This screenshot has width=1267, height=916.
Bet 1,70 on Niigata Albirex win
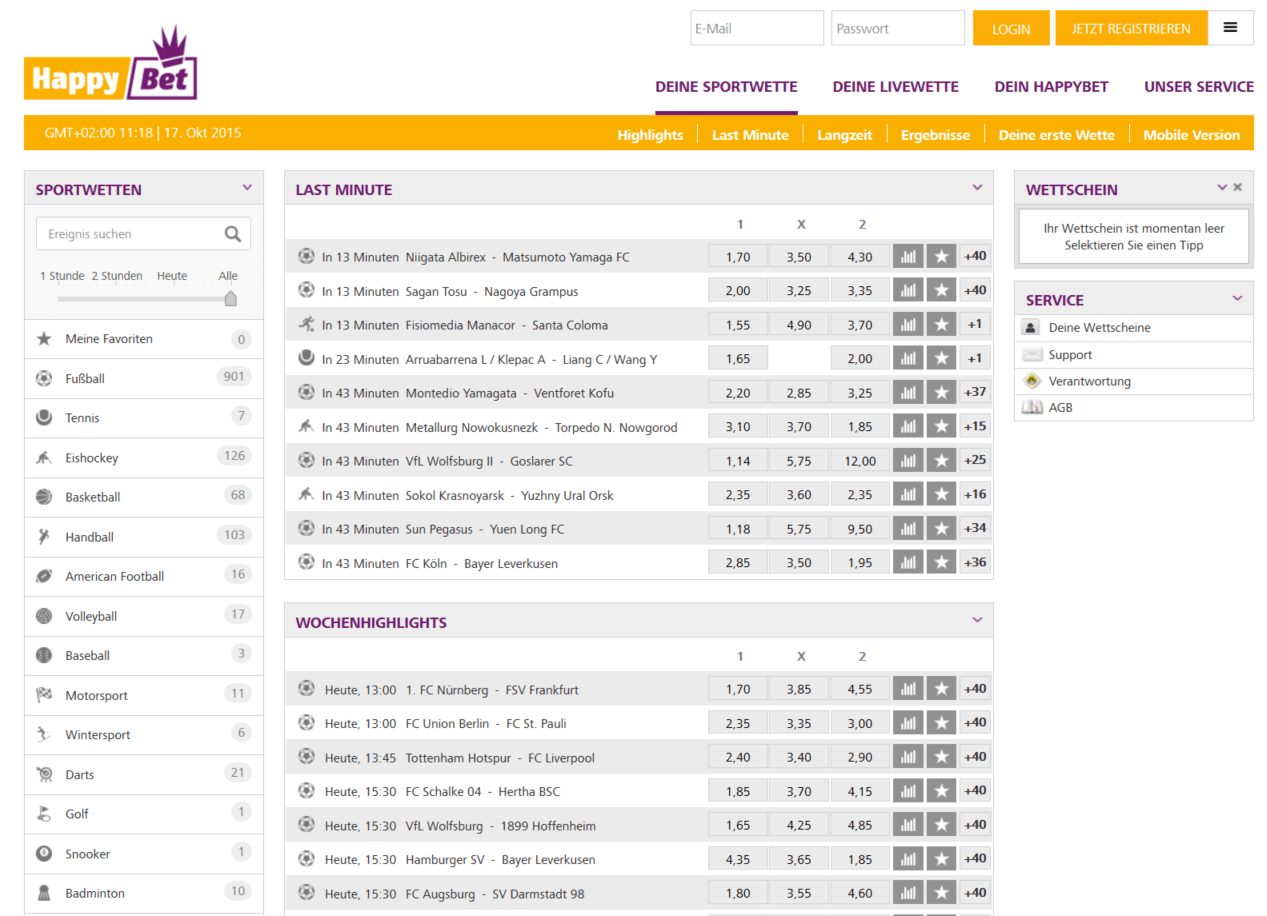click(x=738, y=257)
